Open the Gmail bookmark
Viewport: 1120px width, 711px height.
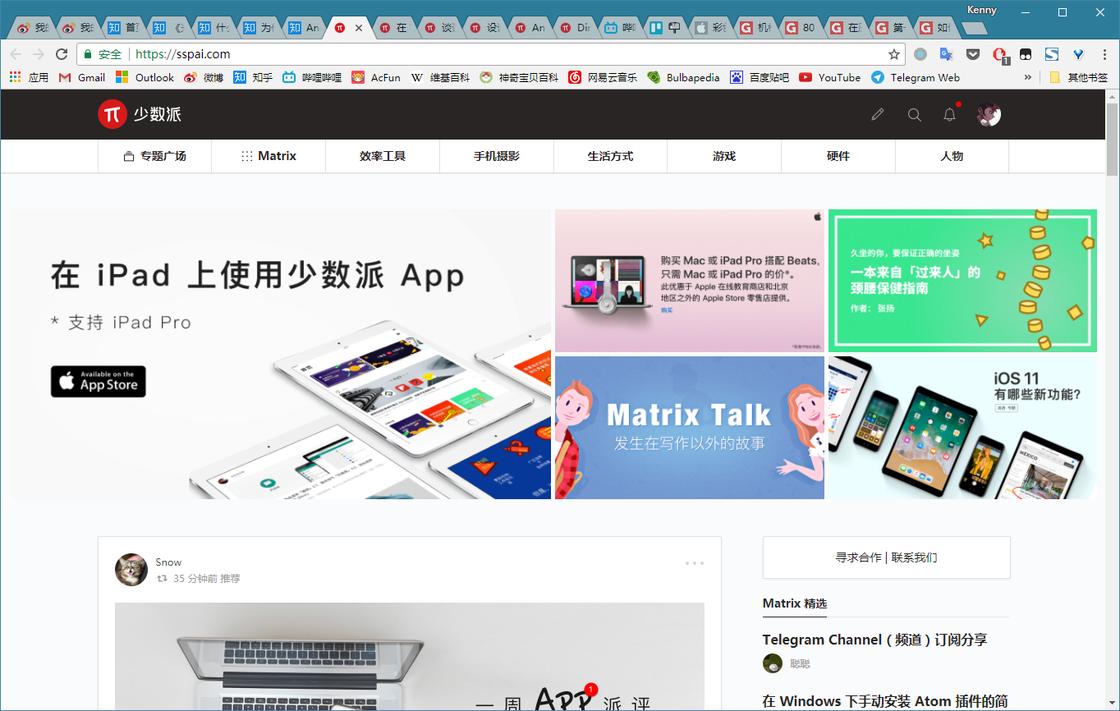tap(82, 77)
